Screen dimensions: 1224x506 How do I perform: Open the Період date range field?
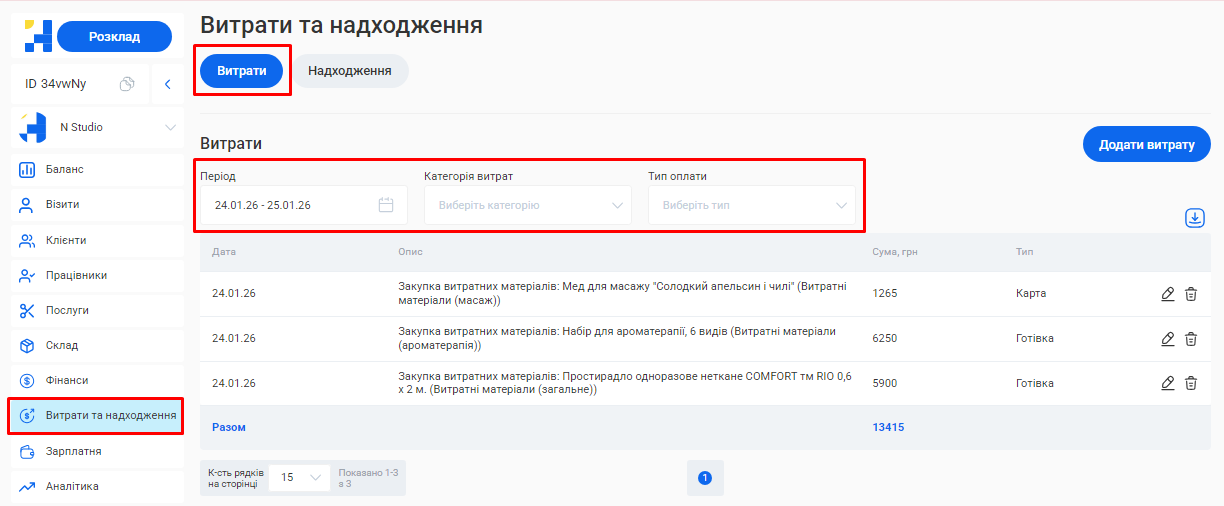click(x=304, y=205)
